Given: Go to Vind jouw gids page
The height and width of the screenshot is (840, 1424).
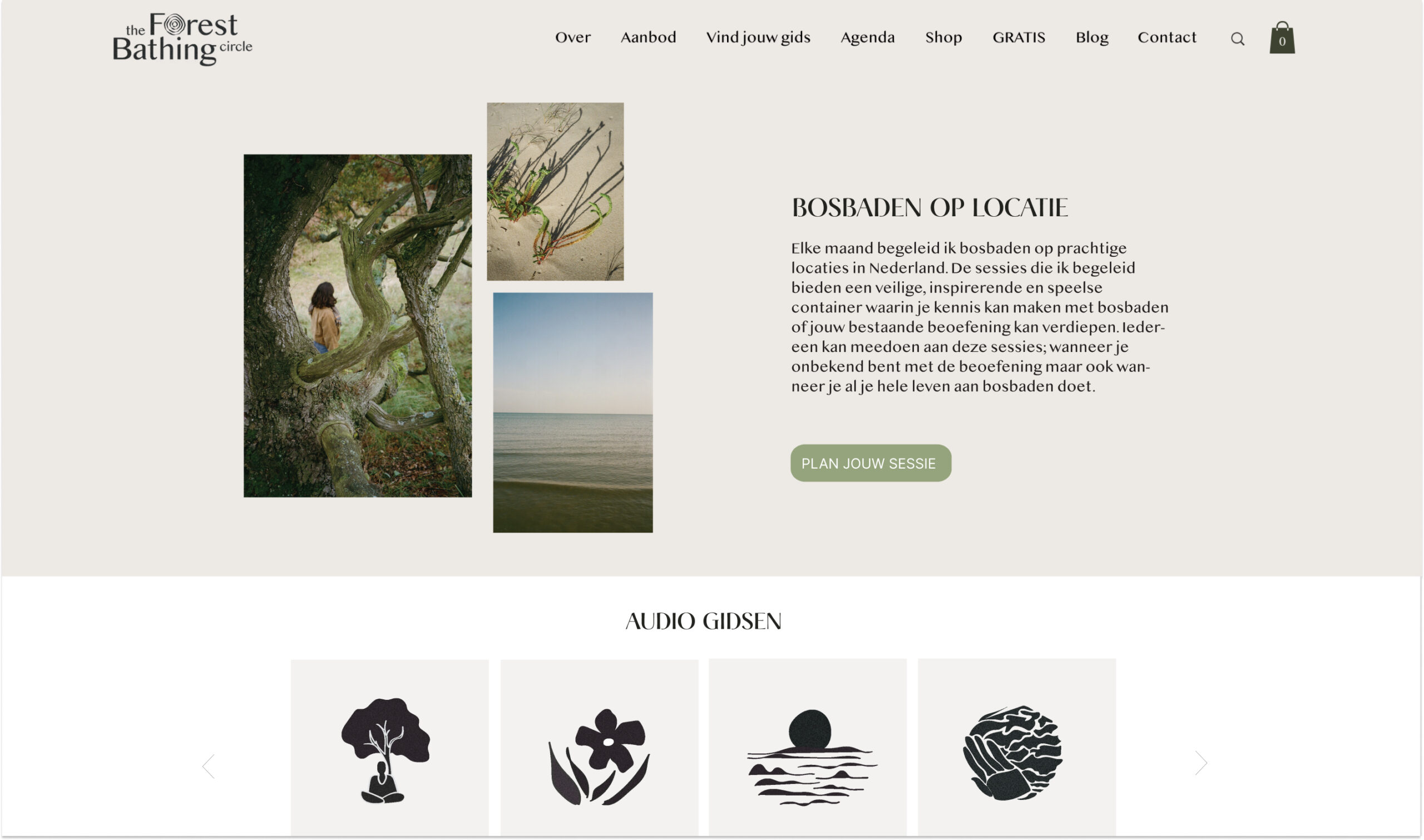Looking at the screenshot, I should (758, 37).
